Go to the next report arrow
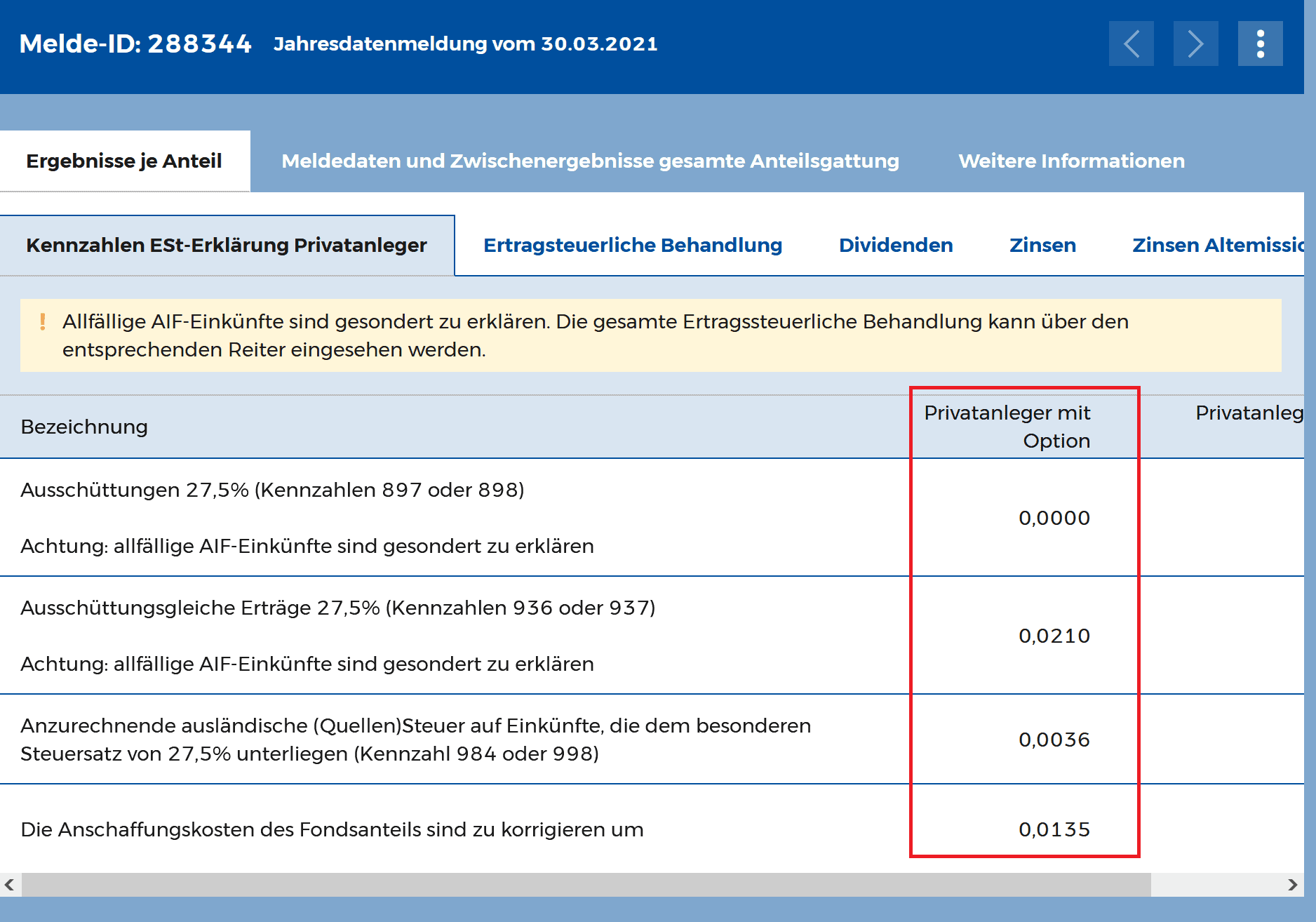This screenshot has width=1316, height=922. point(1195,44)
